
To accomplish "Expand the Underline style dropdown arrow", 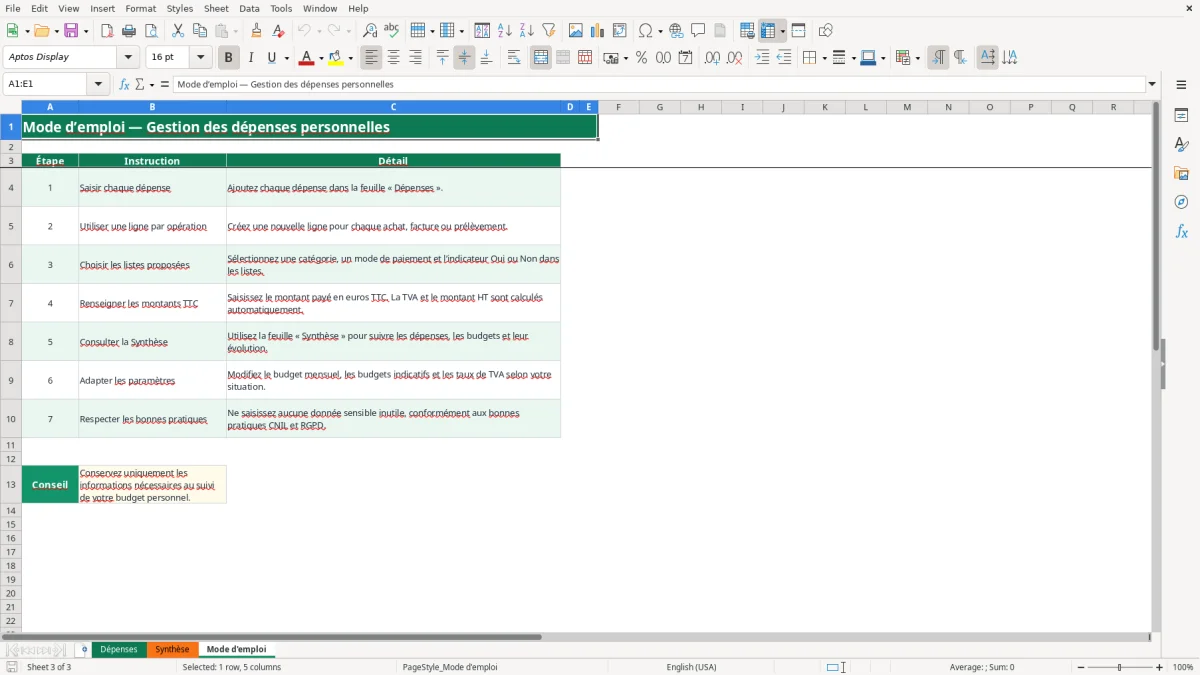I will coord(286,58).
